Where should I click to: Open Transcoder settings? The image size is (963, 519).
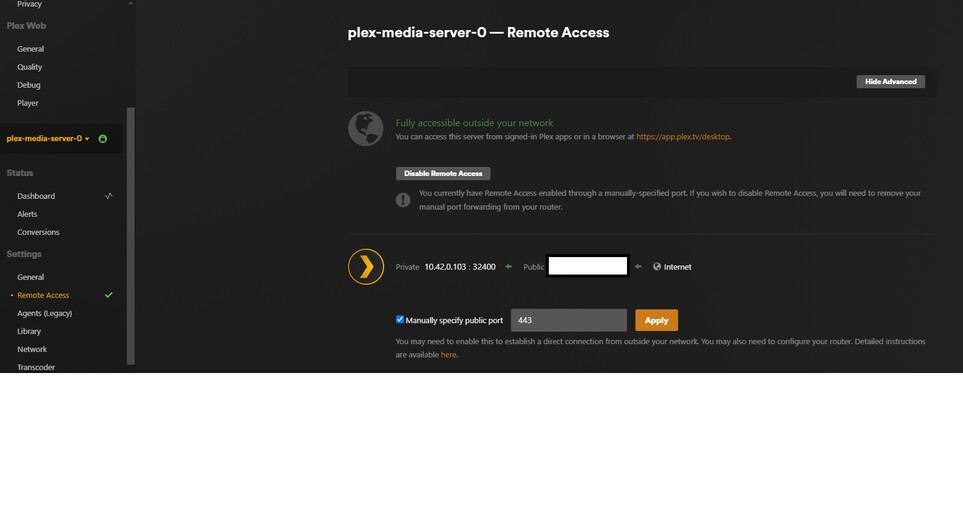36,367
